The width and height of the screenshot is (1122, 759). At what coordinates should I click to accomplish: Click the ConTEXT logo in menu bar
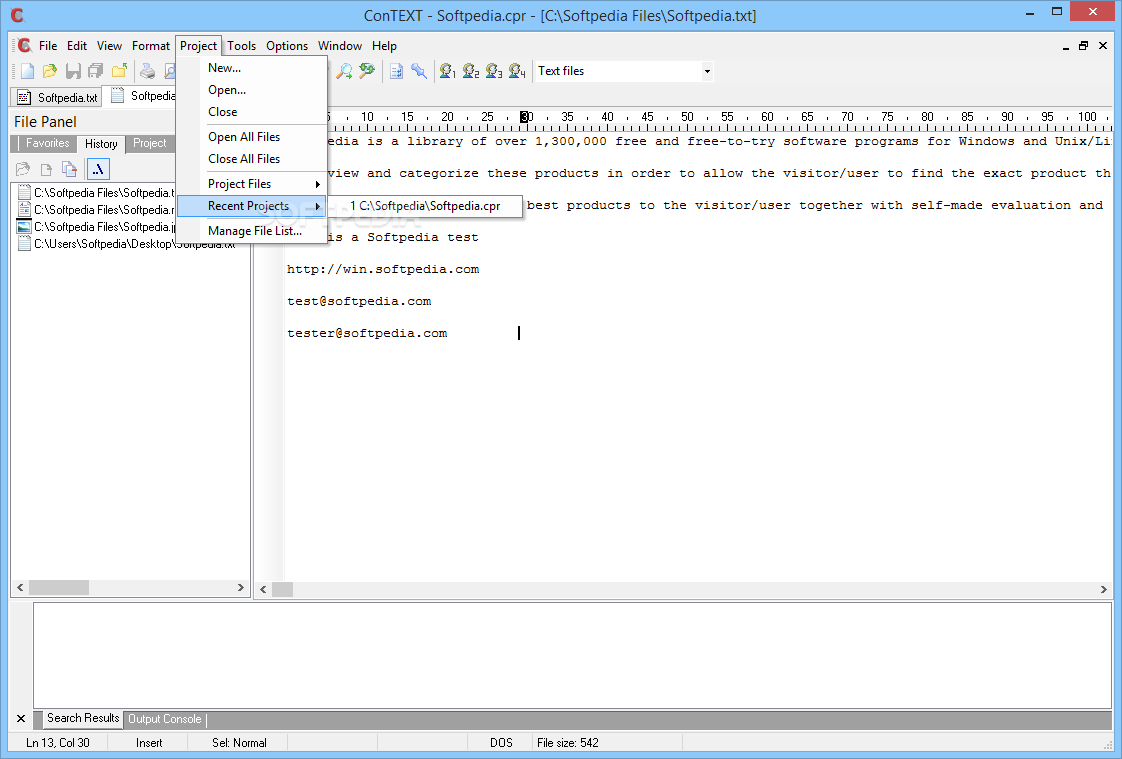click(25, 46)
